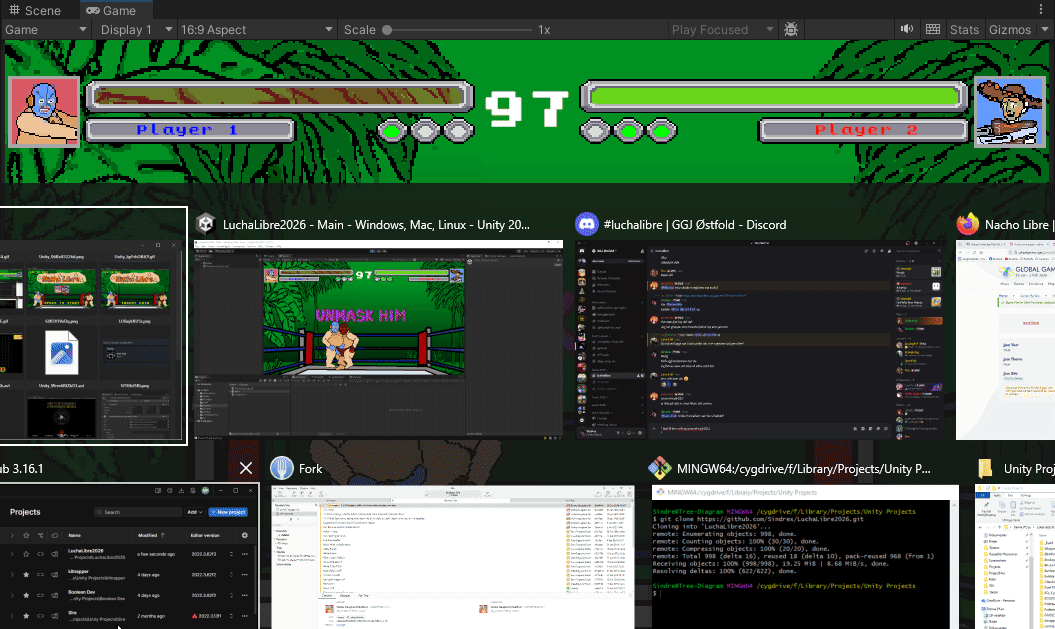
Task: Expand the kitnapper project row
Action: click(x=11, y=575)
